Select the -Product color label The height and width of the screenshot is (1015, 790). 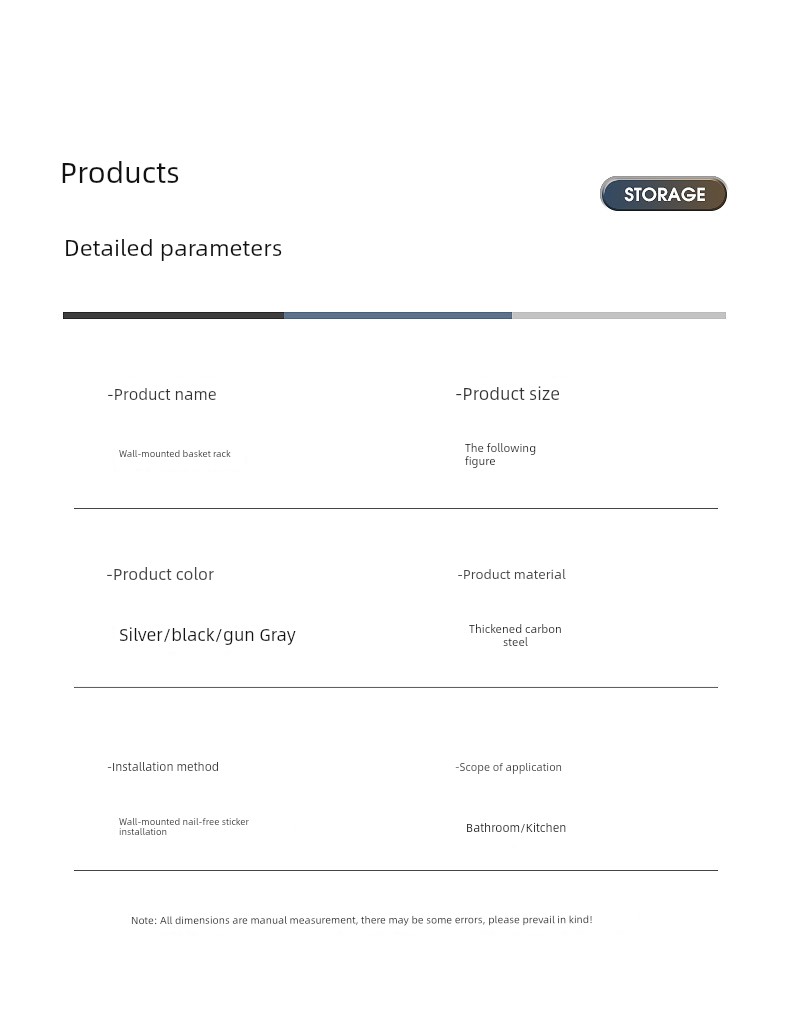coord(160,574)
